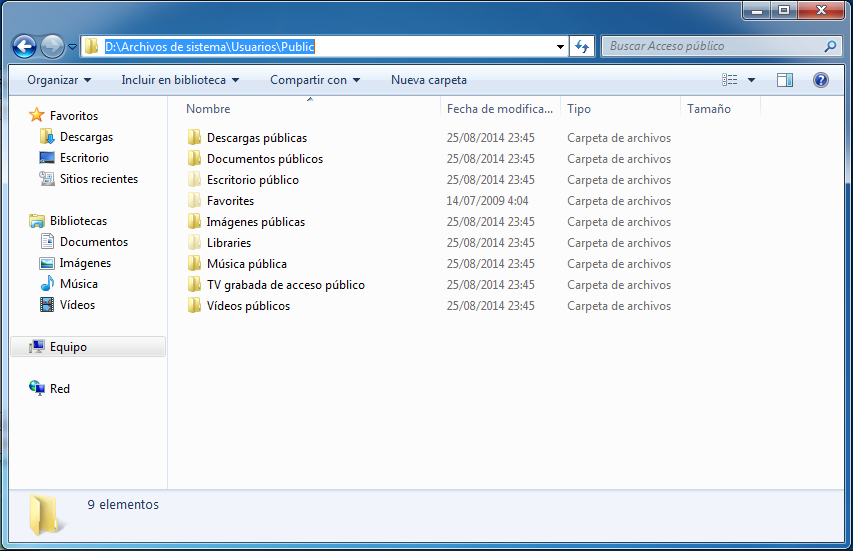
Task: Click the Documentos públicos name
Action: (x=265, y=159)
